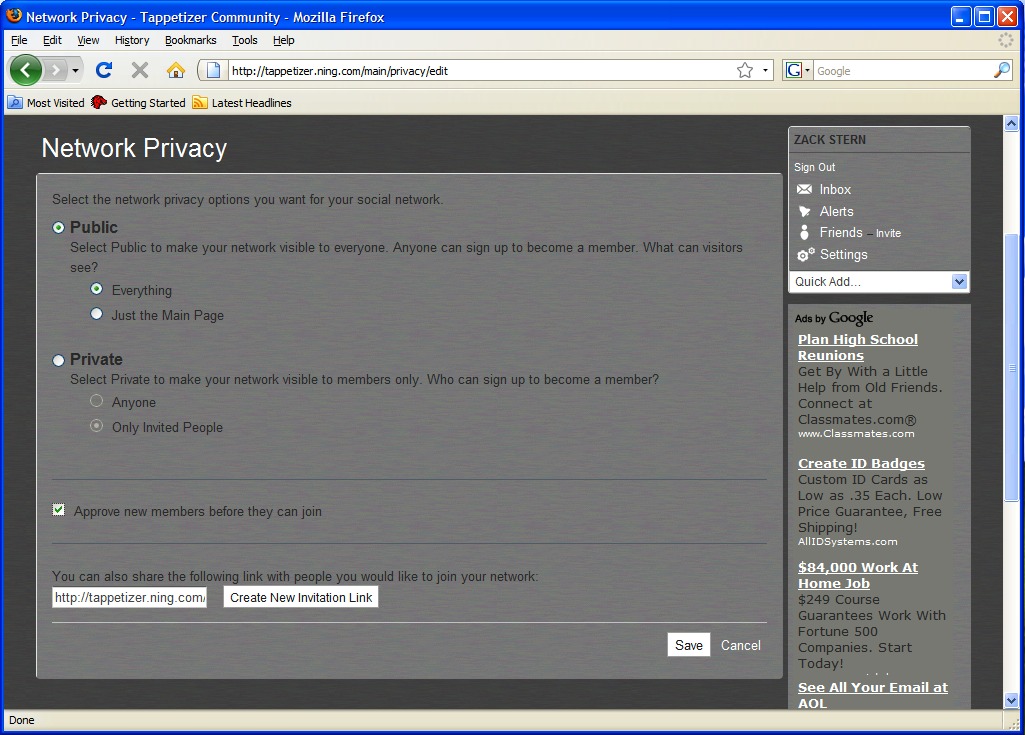Expand the Quick Add dropdown

[959, 282]
